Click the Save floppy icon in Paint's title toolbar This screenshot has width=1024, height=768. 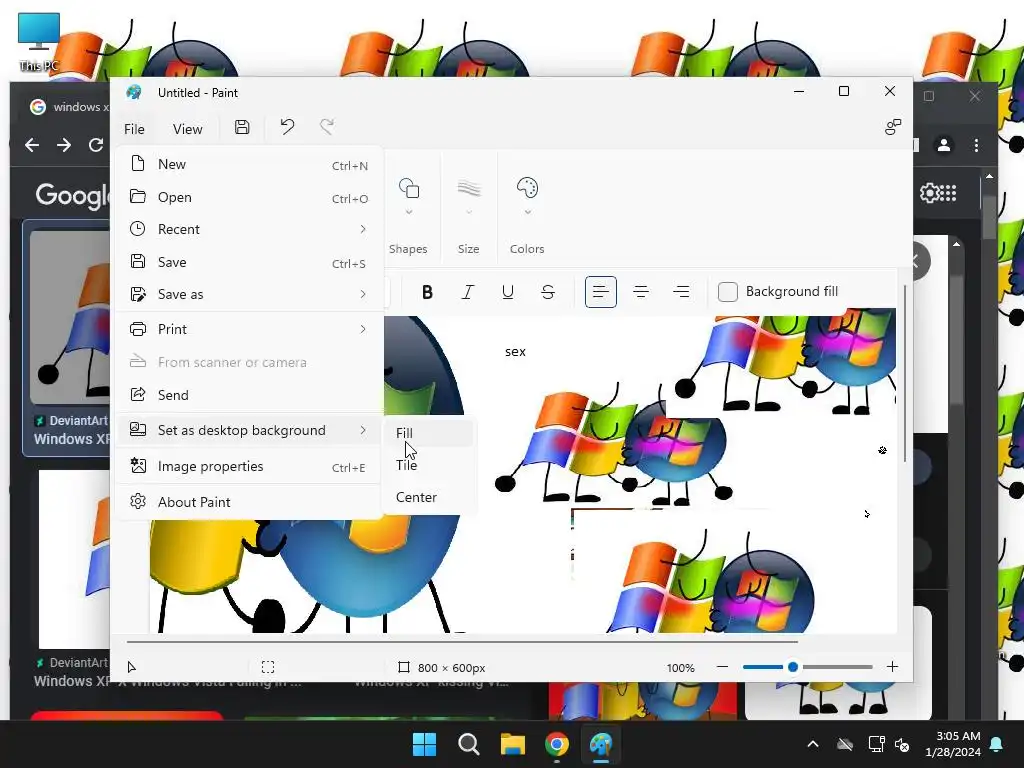242,127
